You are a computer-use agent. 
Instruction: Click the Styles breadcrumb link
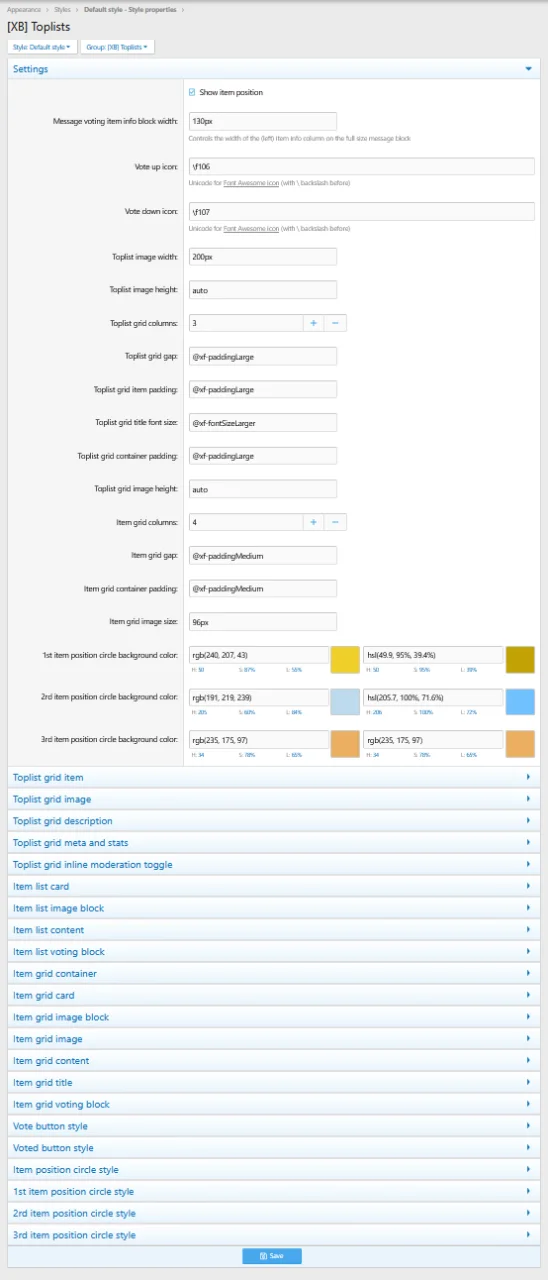tap(62, 9)
